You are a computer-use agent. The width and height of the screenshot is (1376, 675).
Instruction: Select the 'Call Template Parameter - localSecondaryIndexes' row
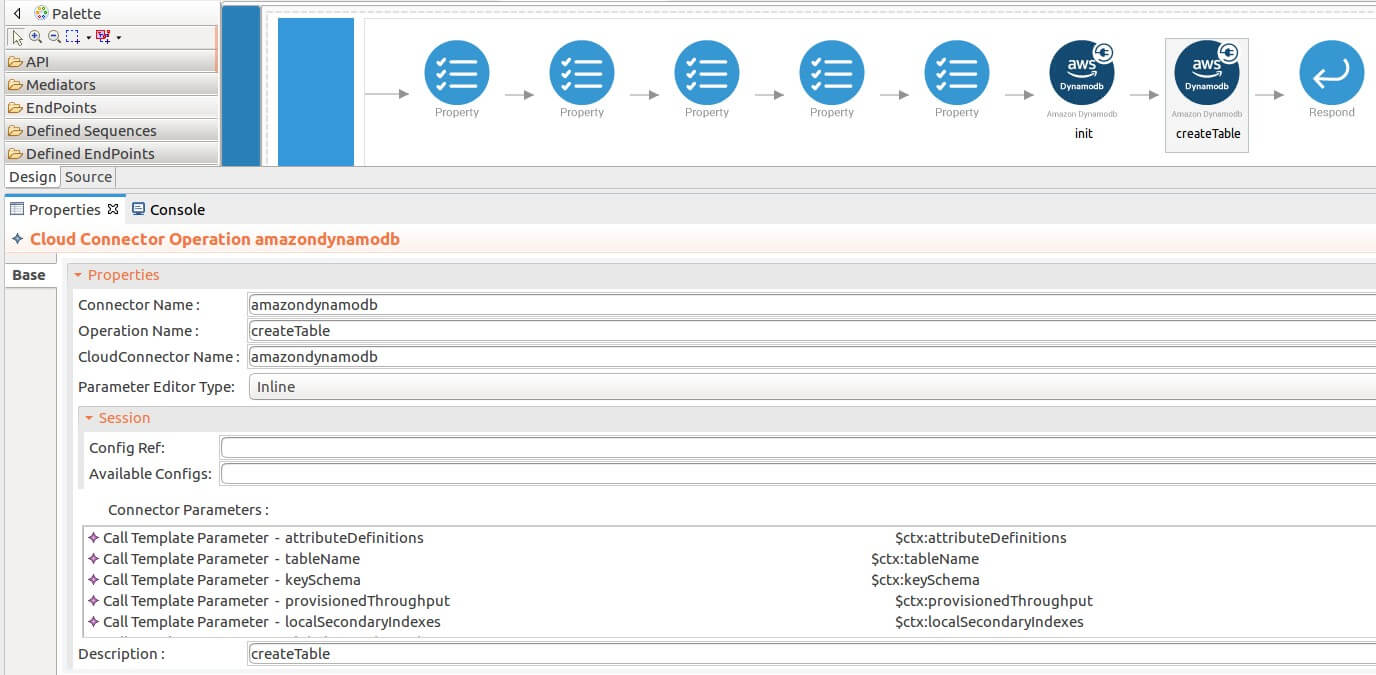coord(730,622)
